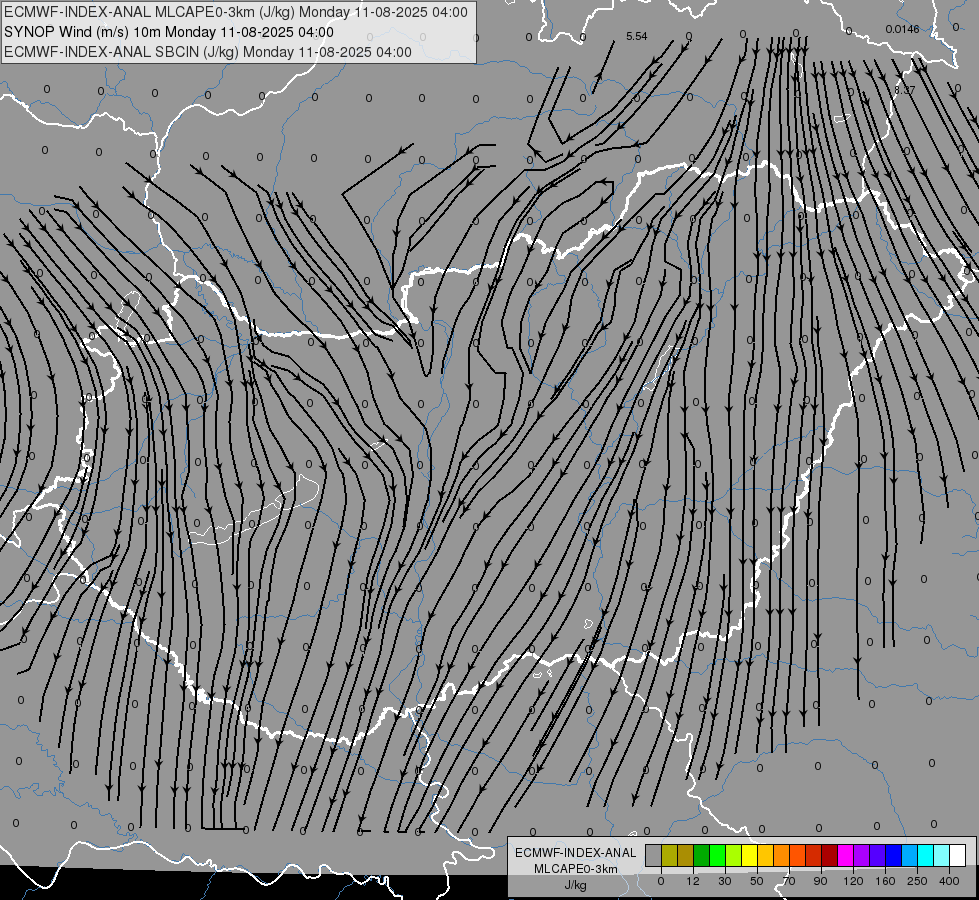
Task: Click the '250' legend tick label
Action: (917, 881)
